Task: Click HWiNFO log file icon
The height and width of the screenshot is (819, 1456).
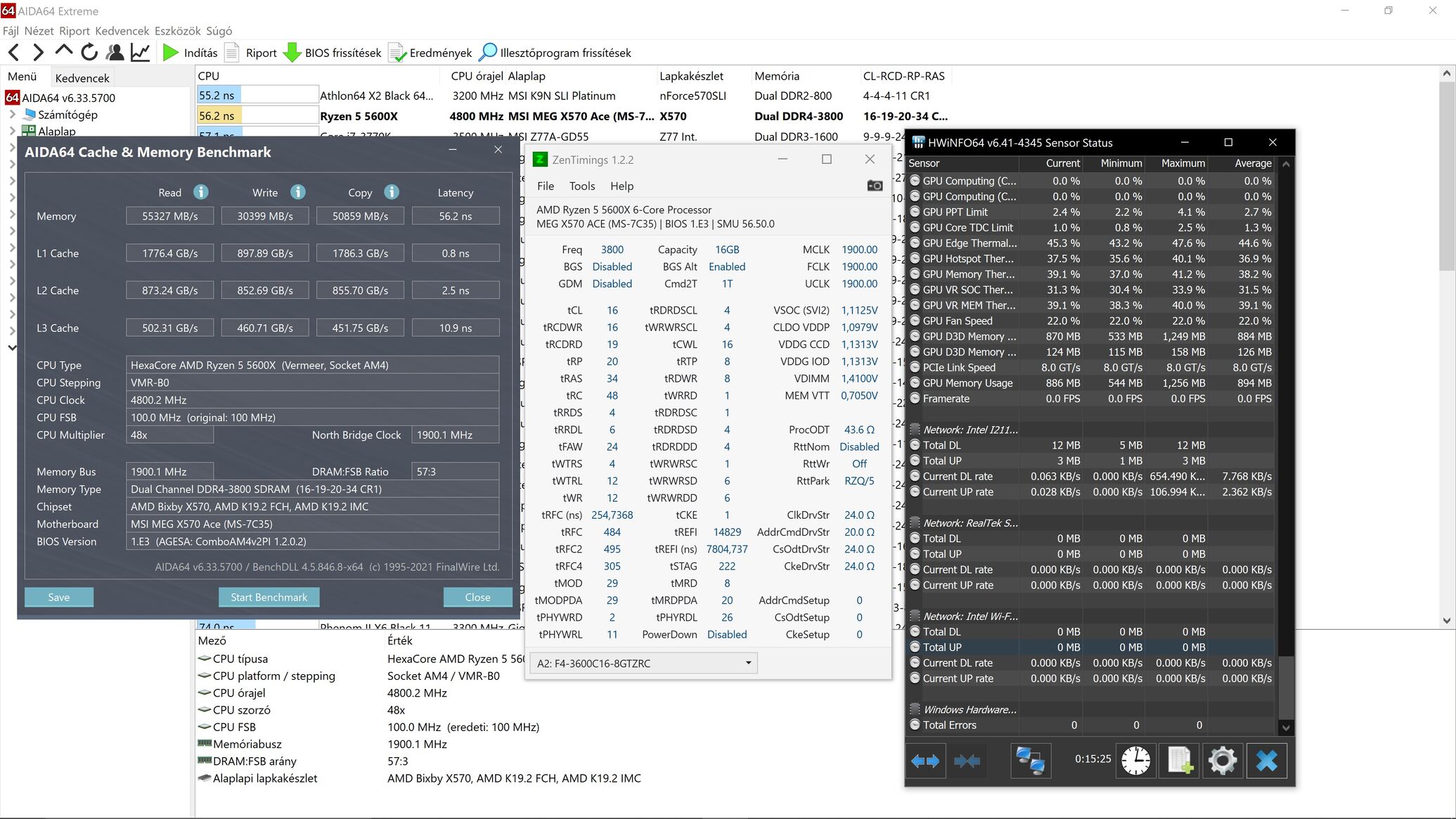Action: [1179, 761]
